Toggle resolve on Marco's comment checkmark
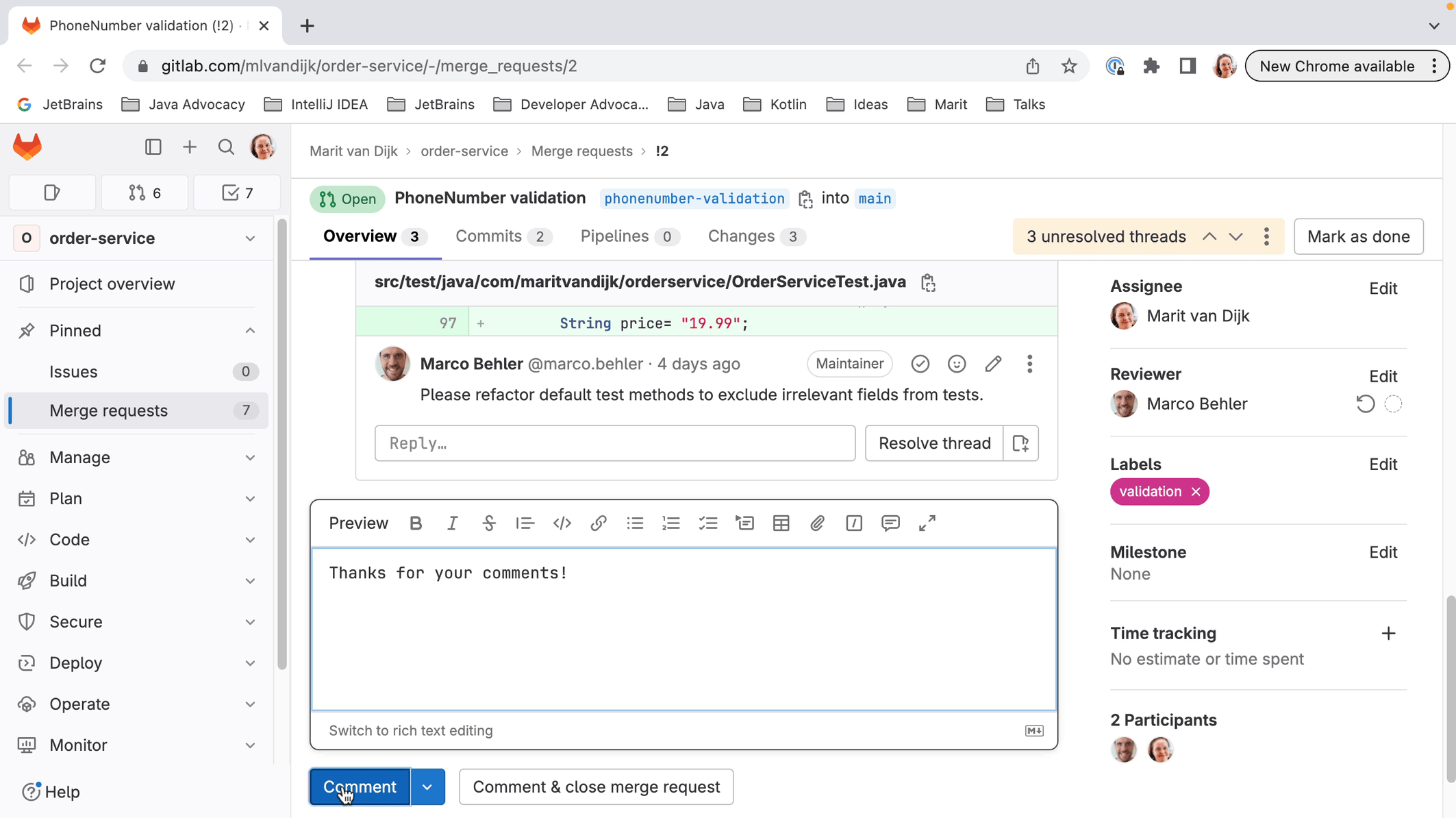 pos(920,364)
